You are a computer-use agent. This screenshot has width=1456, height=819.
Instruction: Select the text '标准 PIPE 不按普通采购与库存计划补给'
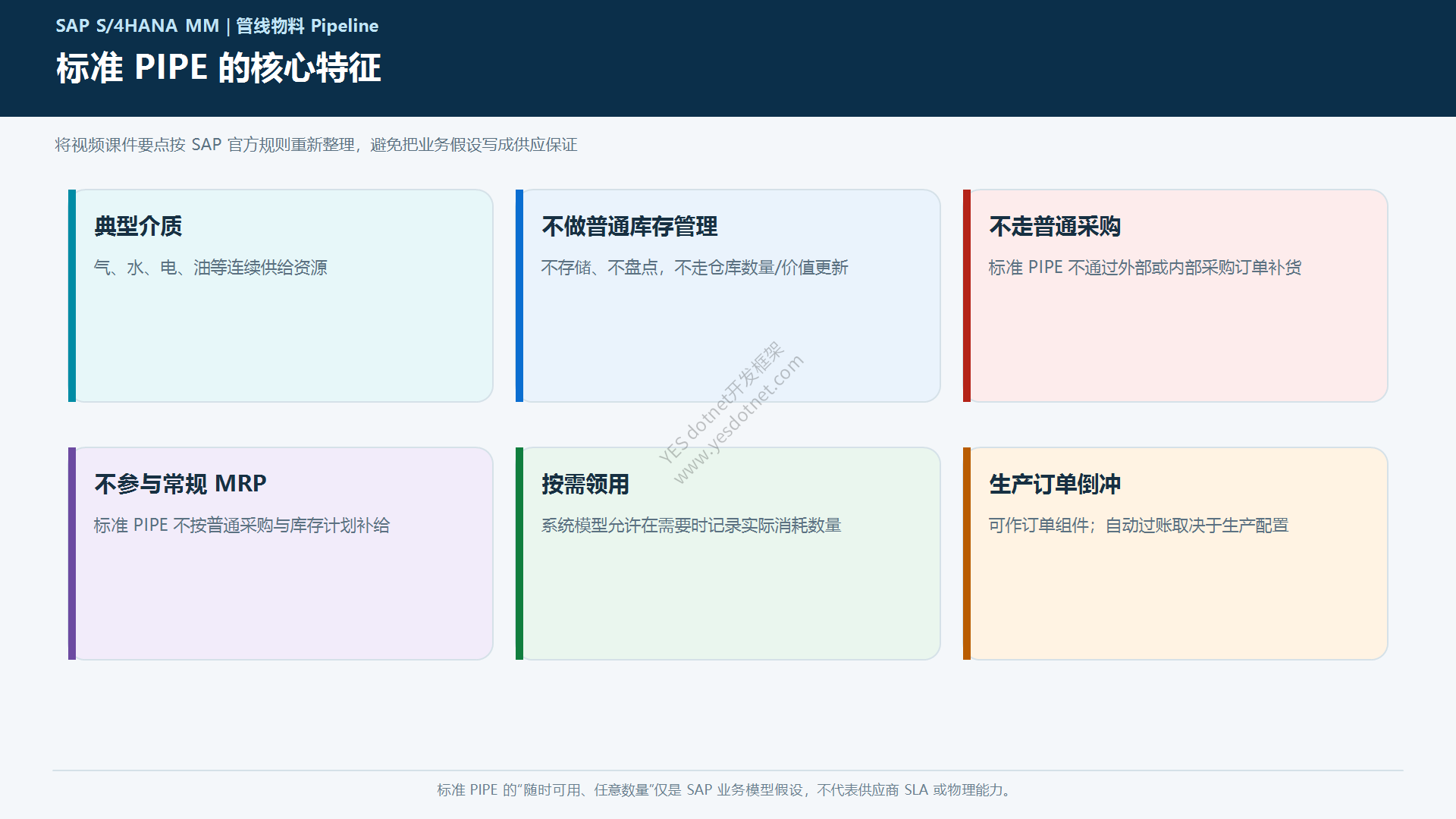point(242,526)
